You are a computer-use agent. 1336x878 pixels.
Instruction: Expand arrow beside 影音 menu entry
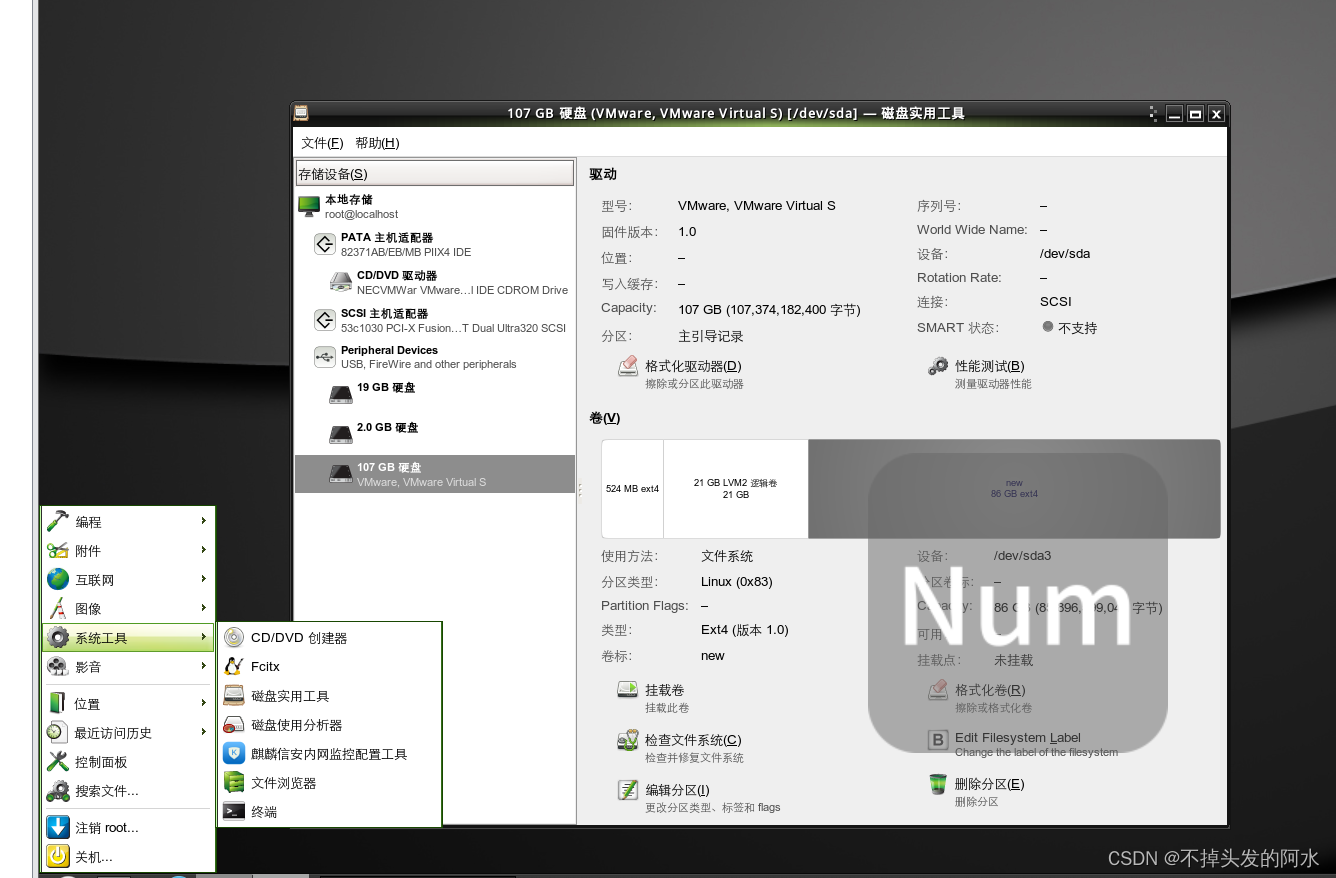tap(203, 666)
